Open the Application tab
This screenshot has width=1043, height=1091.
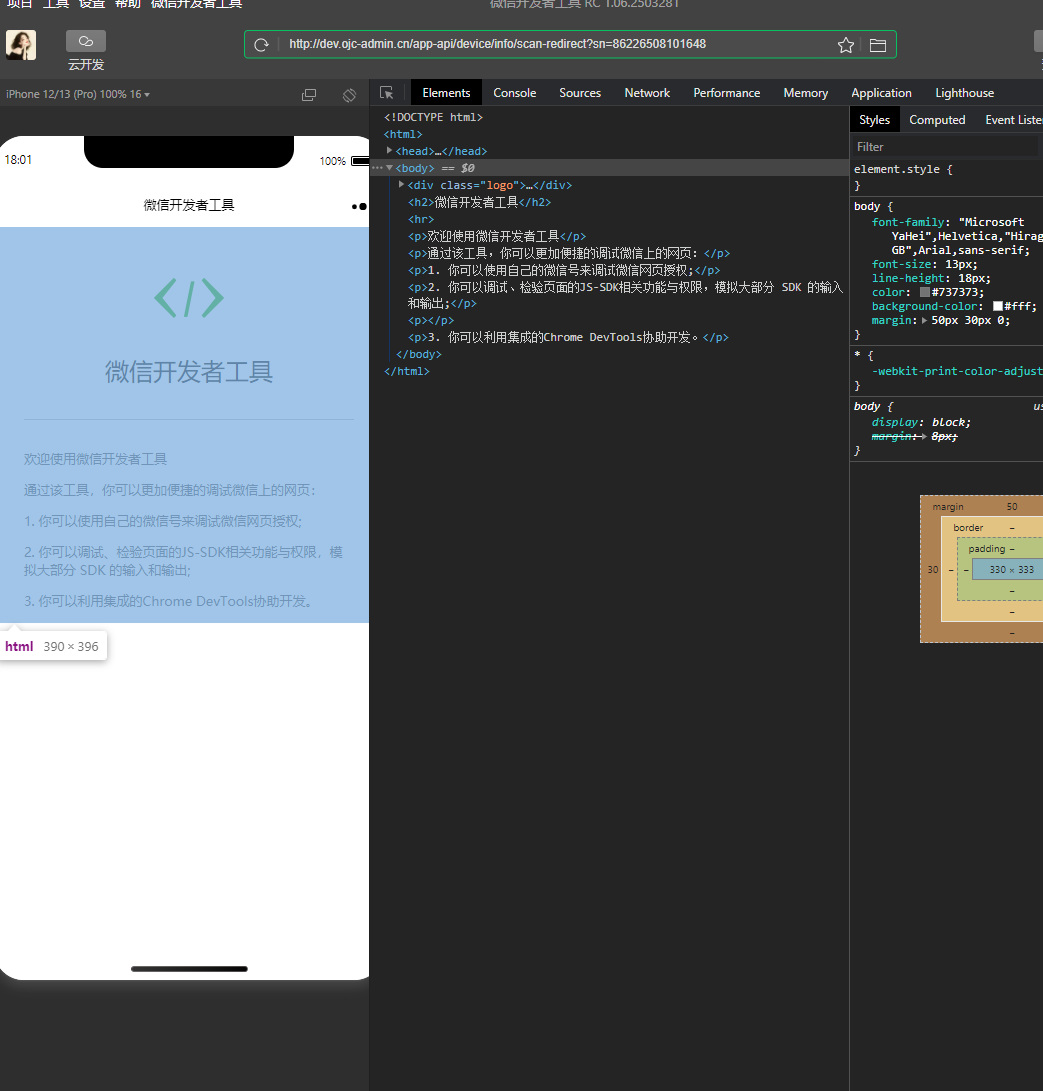pos(881,93)
